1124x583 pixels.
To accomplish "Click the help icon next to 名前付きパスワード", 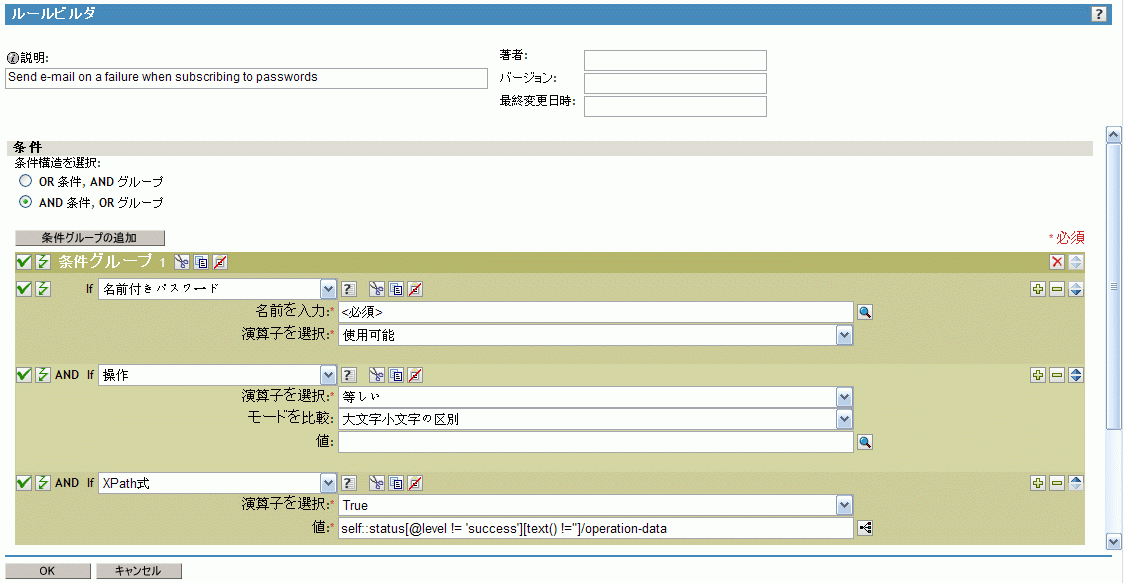I will pyautogui.click(x=348, y=289).
